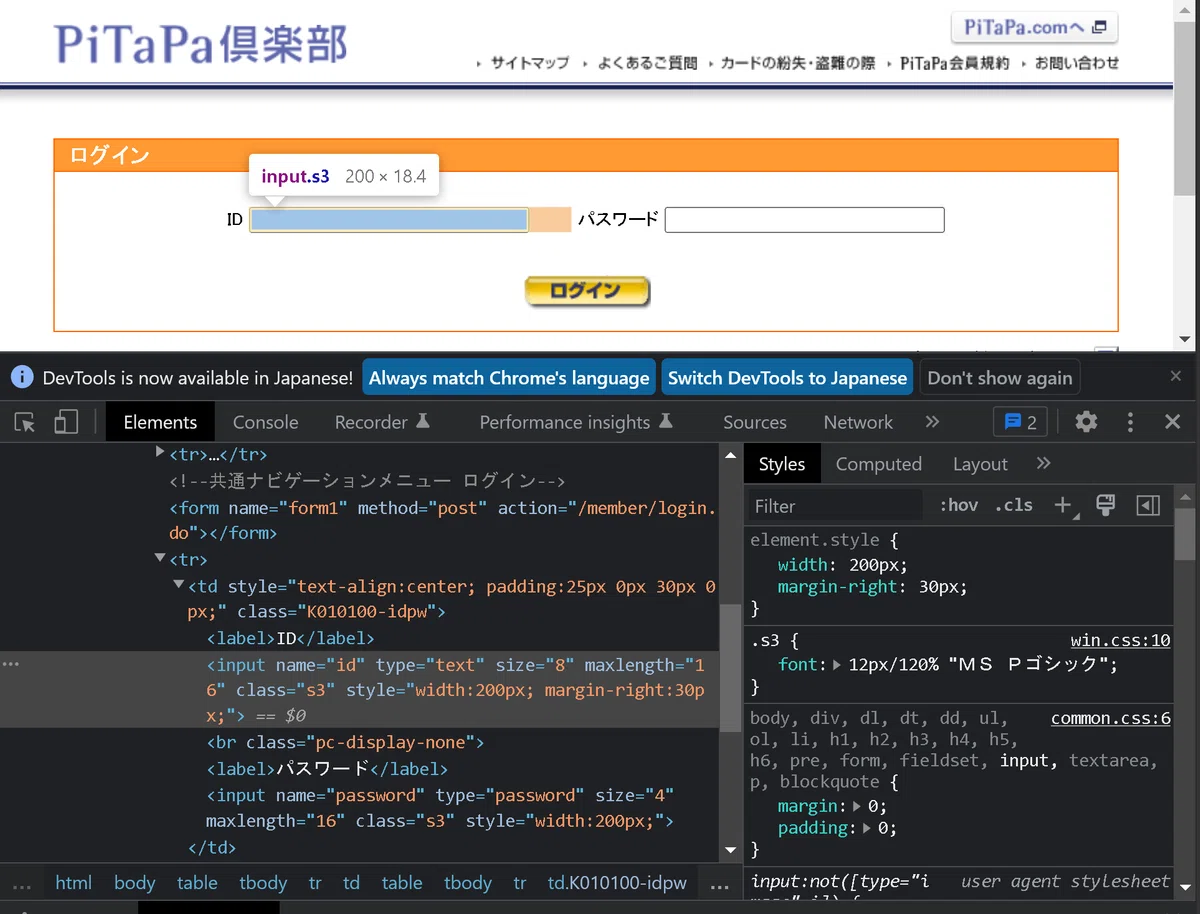Expand the padding shorthand property triangle

coord(866,828)
